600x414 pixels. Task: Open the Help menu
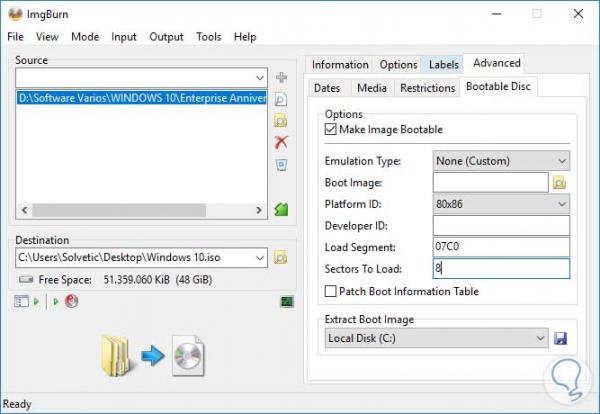(x=245, y=37)
